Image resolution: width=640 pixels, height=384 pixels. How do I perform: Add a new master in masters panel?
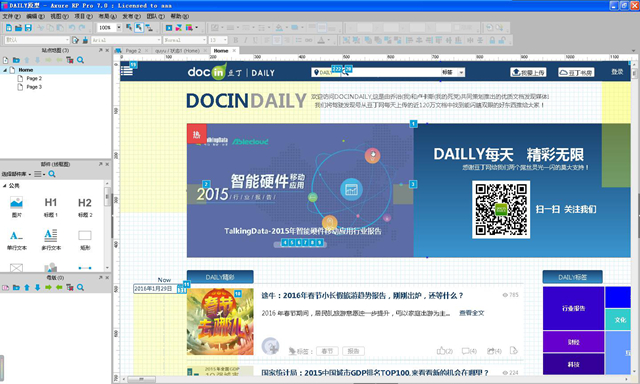click(5, 287)
